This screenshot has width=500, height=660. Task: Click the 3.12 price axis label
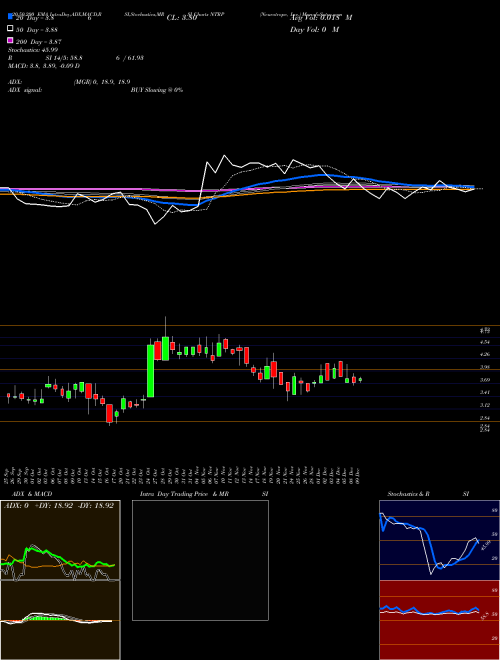(485, 405)
